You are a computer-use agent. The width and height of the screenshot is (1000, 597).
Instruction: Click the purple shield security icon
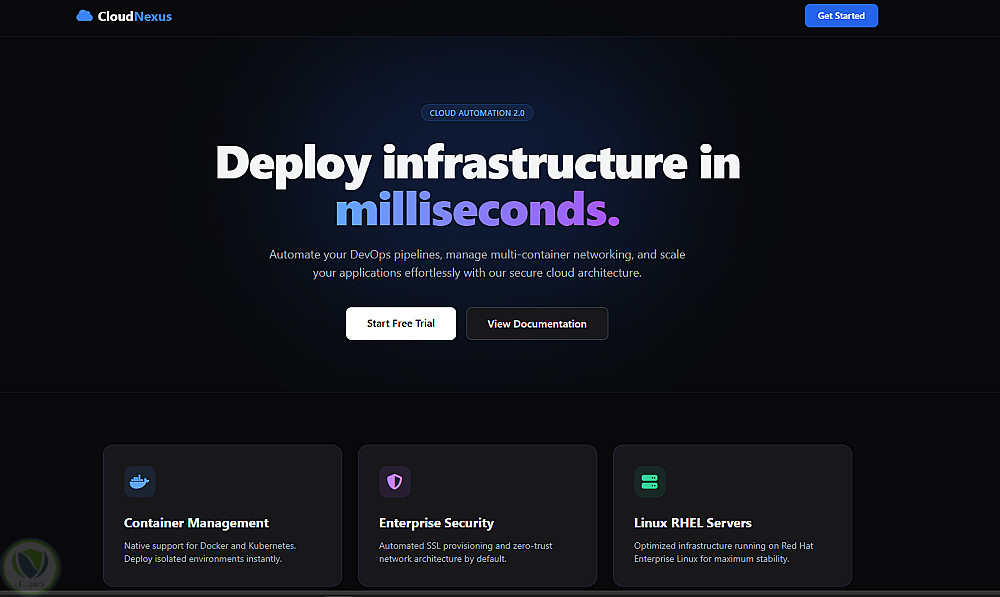point(395,482)
